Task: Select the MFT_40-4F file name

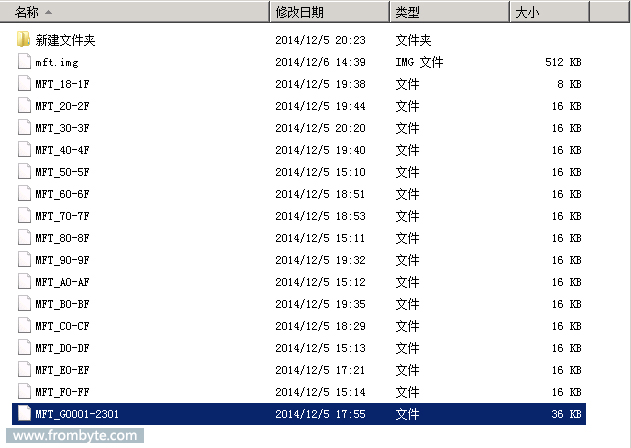Action: click(62, 150)
